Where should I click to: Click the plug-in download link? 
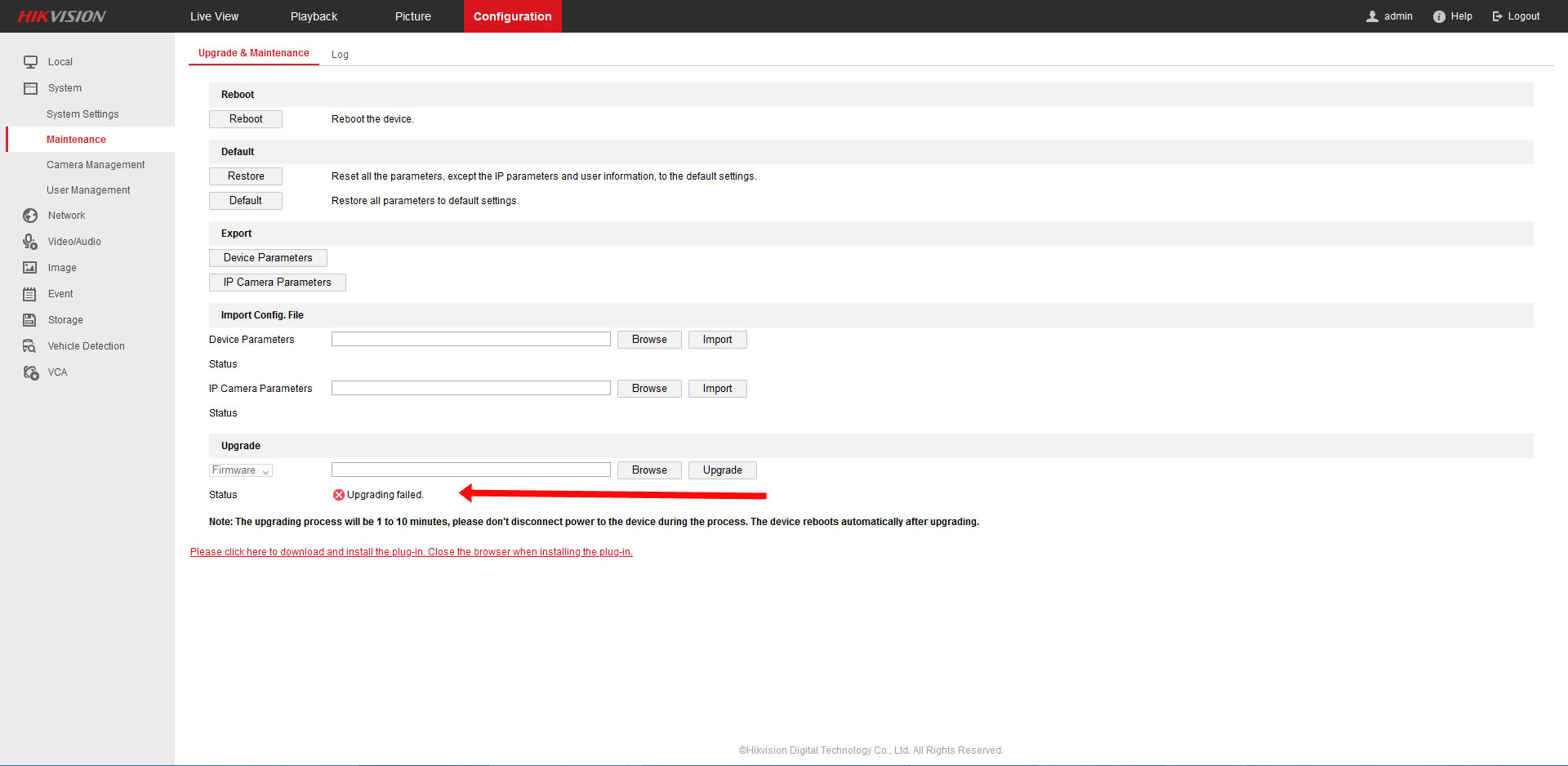click(x=411, y=552)
